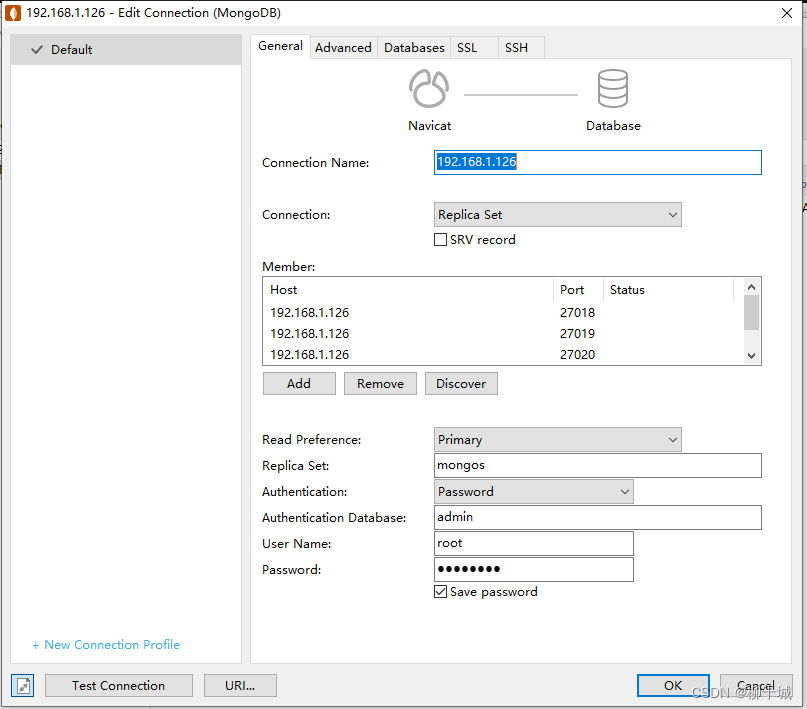Click the URI... button
This screenshot has width=807, height=709.
point(240,685)
